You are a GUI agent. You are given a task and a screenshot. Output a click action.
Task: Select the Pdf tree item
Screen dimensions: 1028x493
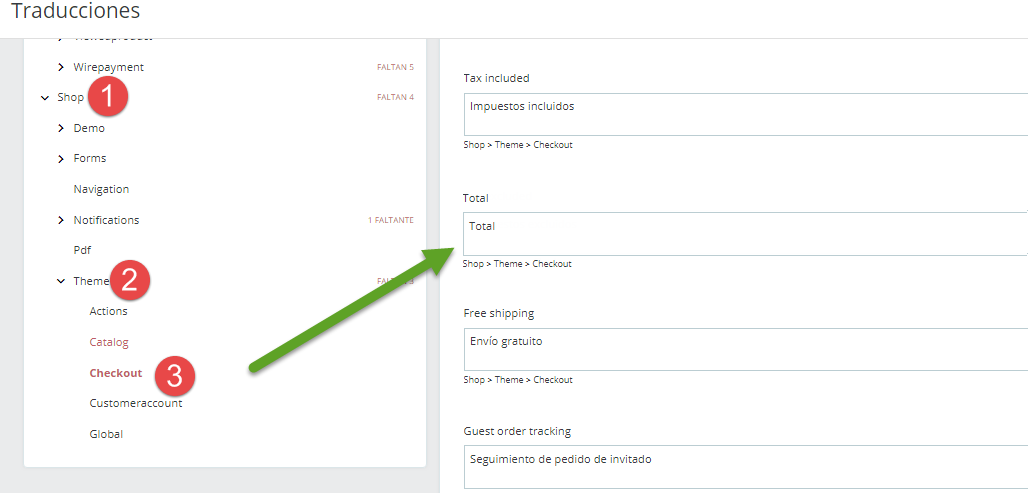82,250
